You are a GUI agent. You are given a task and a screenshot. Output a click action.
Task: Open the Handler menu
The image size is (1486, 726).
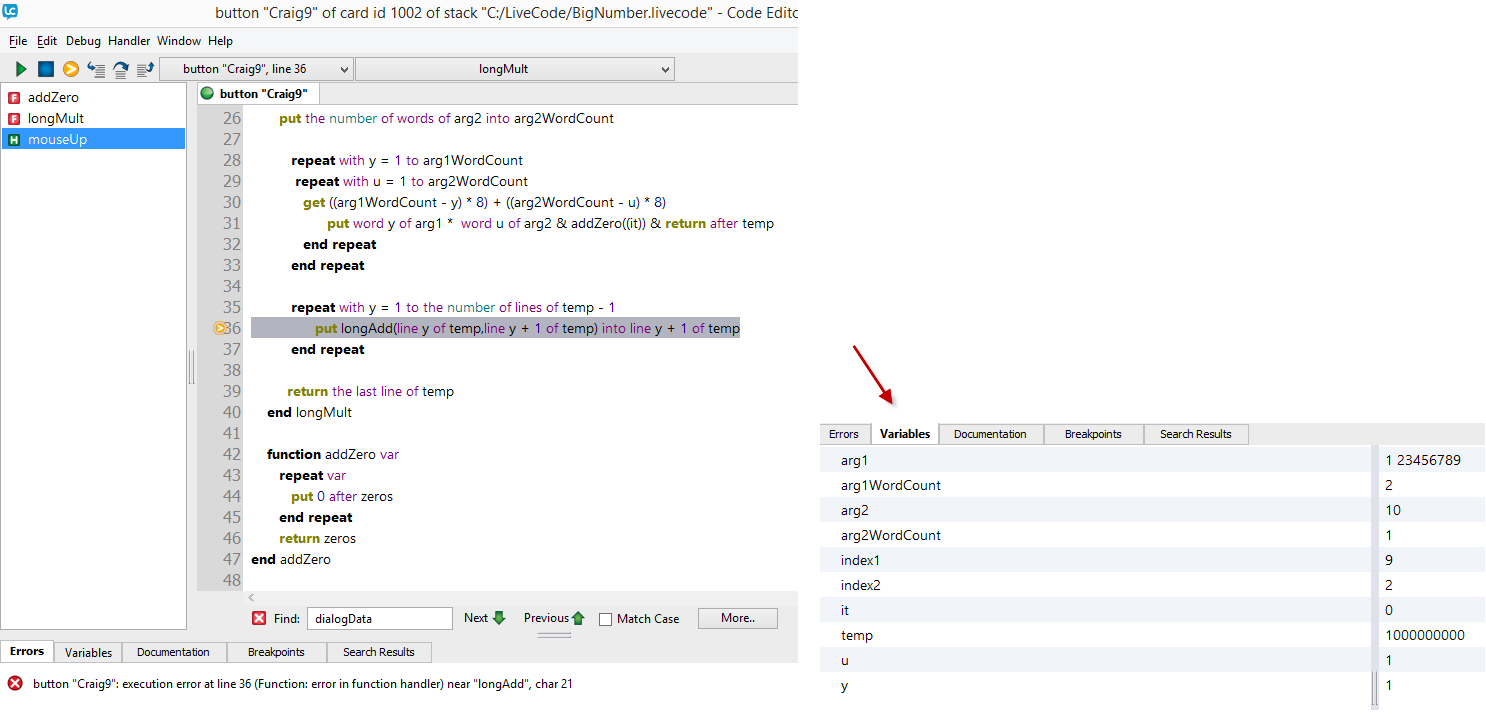(129, 41)
